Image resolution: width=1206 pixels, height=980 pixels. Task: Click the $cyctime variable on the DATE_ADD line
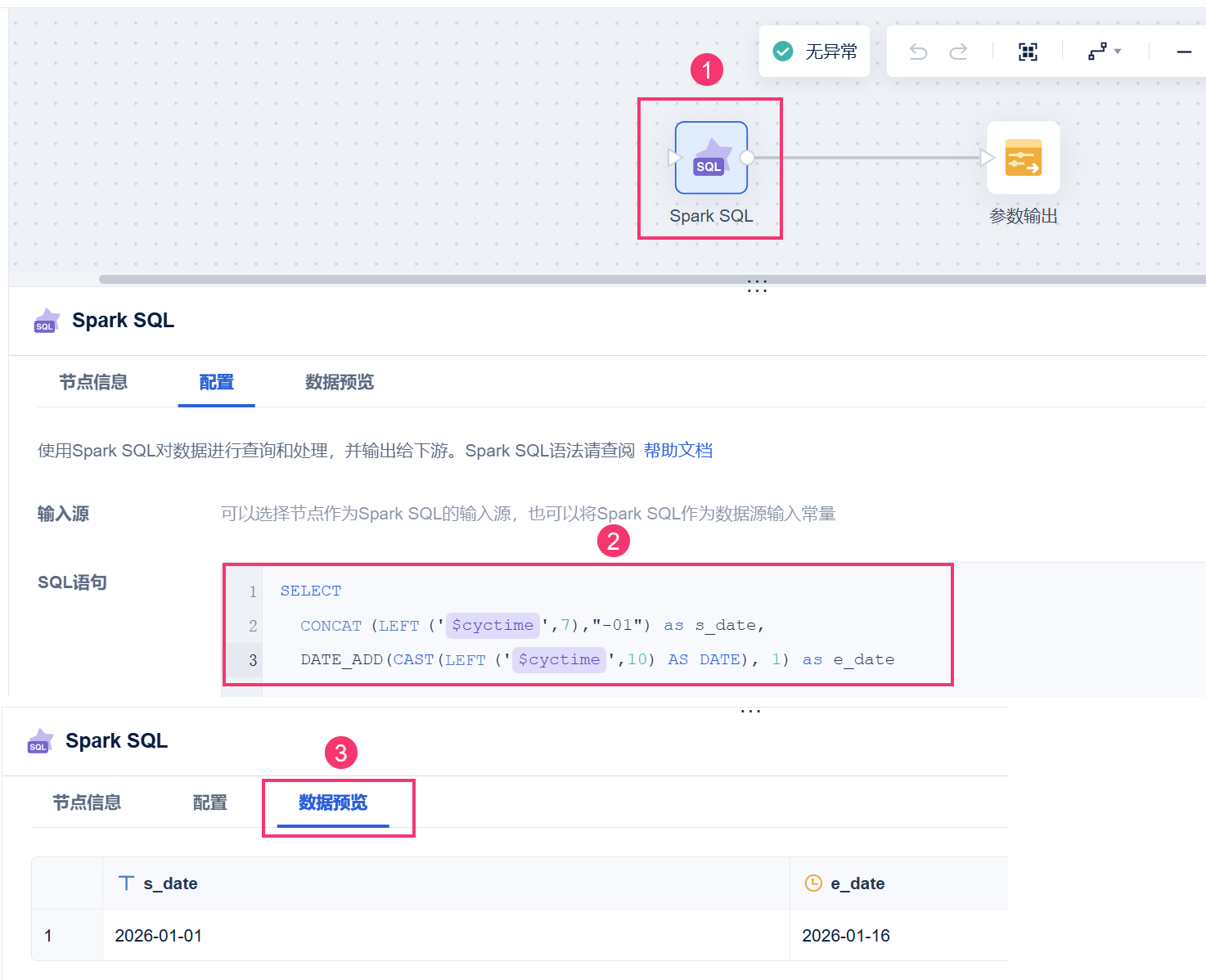tap(559, 659)
